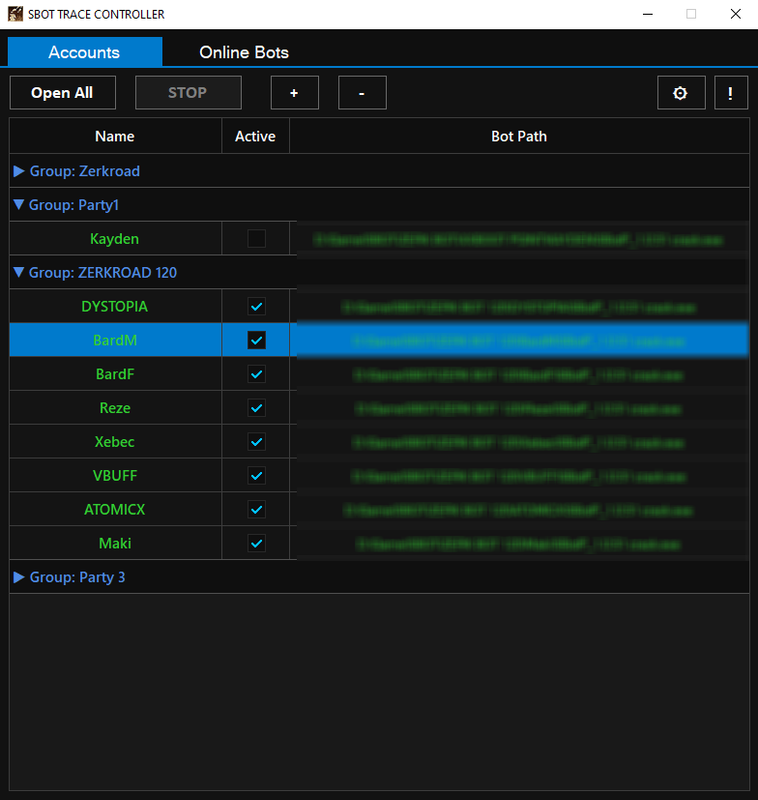The height and width of the screenshot is (800, 758).
Task: Uncheck Active checkbox for Reze
Action: [257, 408]
